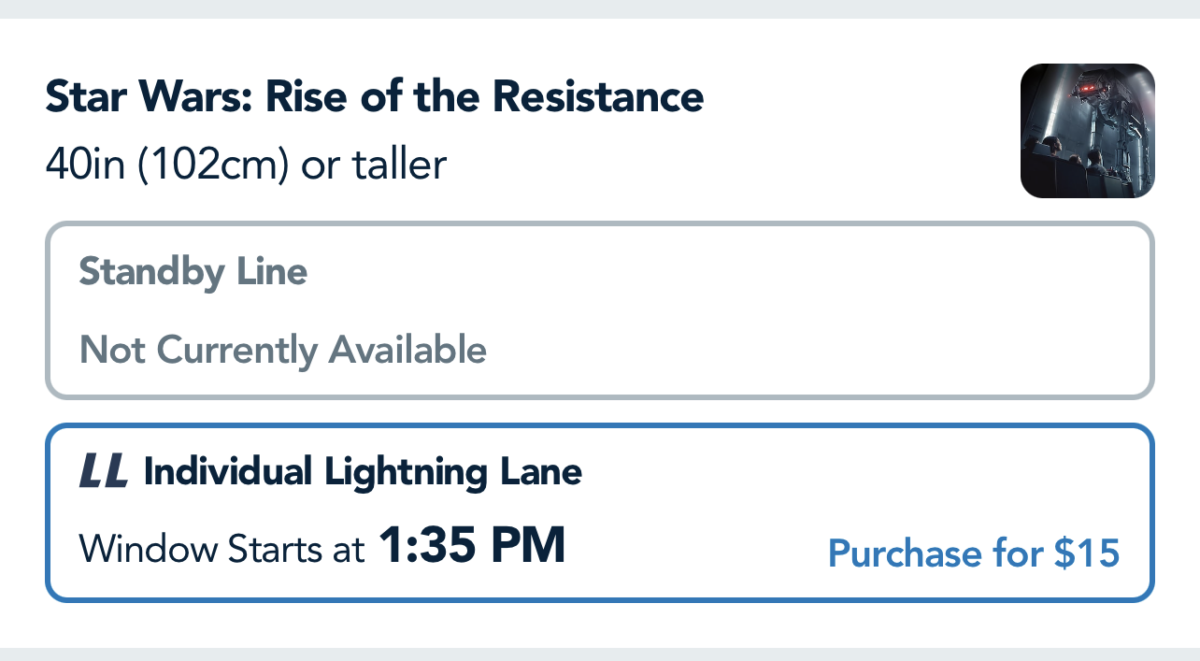Open Star Wars: Rise of the Resistance title
This screenshot has width=1200, height=661.
pos(374,97)
